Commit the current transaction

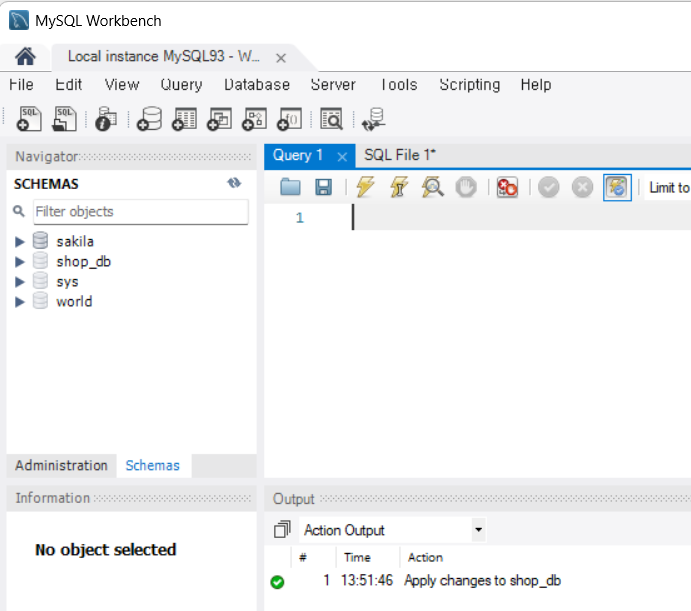[549, 187]
